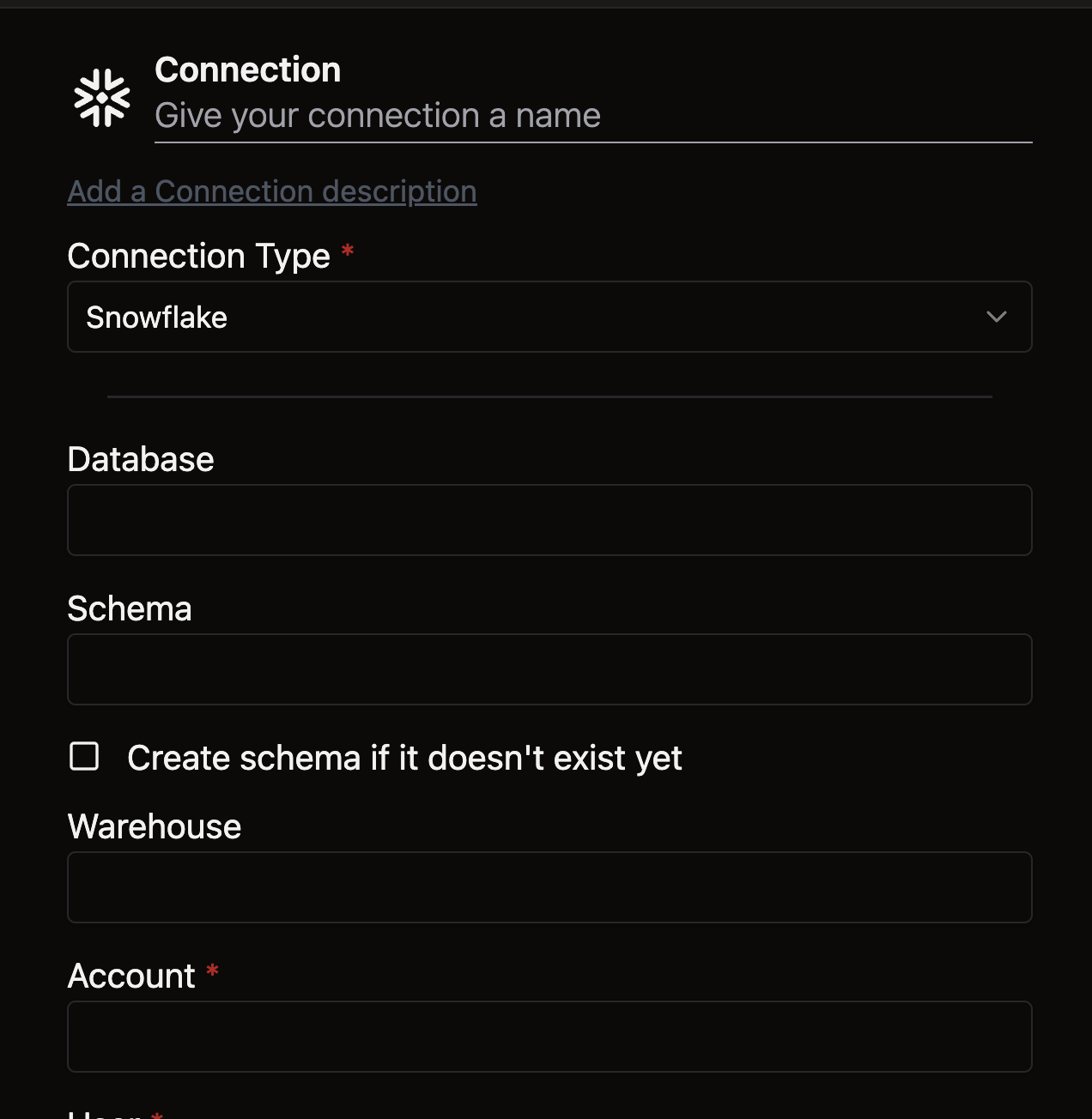Click the Schema field label
The image size is (1092, 1119).
[130, 609]
